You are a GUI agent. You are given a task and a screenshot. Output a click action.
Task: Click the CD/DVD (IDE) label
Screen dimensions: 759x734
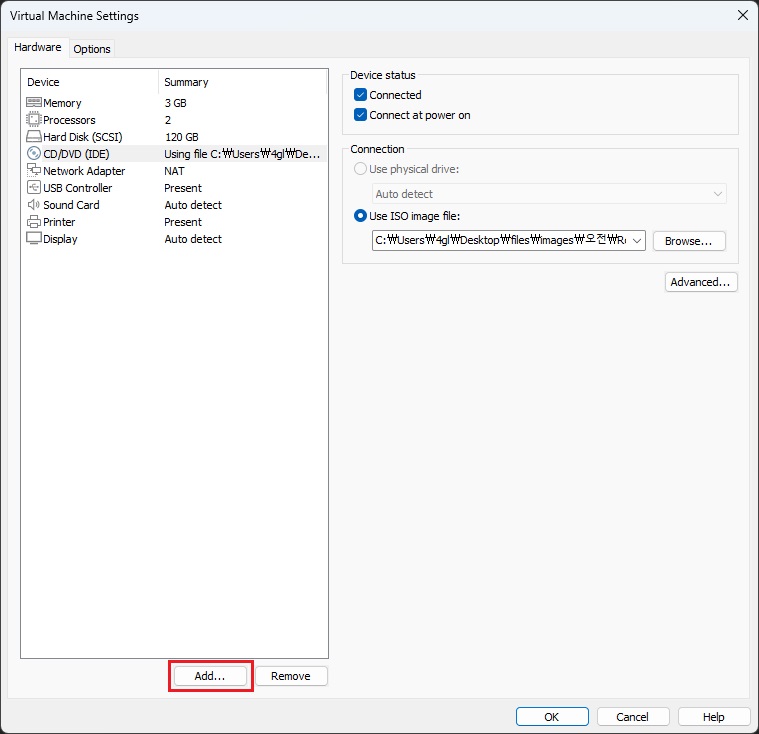coord(76,154)
